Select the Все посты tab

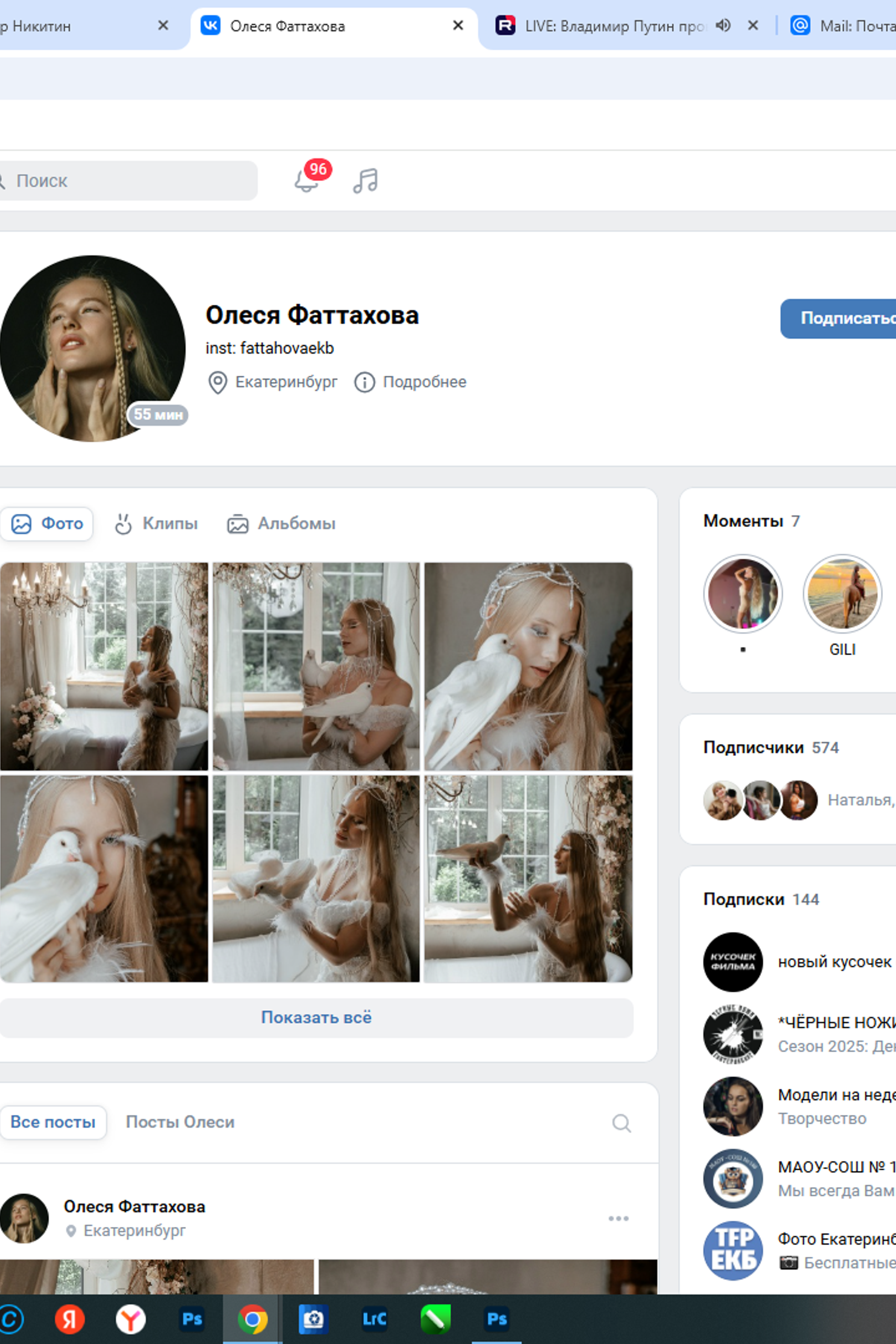click(53, 1122)
